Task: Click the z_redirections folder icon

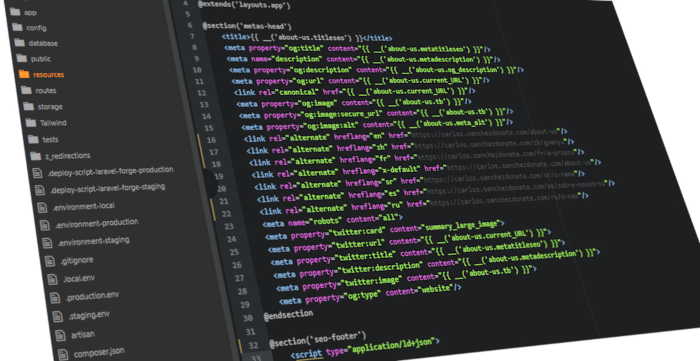Action: point(36,156)
